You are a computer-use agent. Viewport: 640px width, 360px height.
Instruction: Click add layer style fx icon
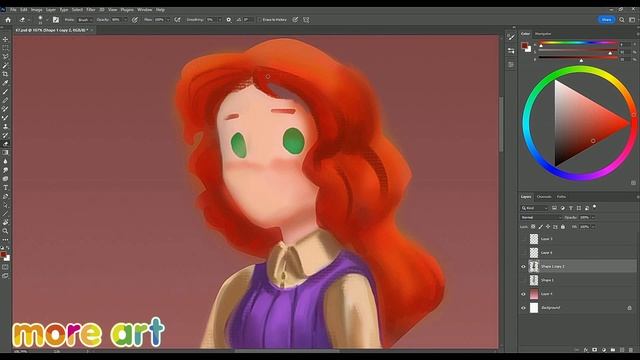click(586, 350)
